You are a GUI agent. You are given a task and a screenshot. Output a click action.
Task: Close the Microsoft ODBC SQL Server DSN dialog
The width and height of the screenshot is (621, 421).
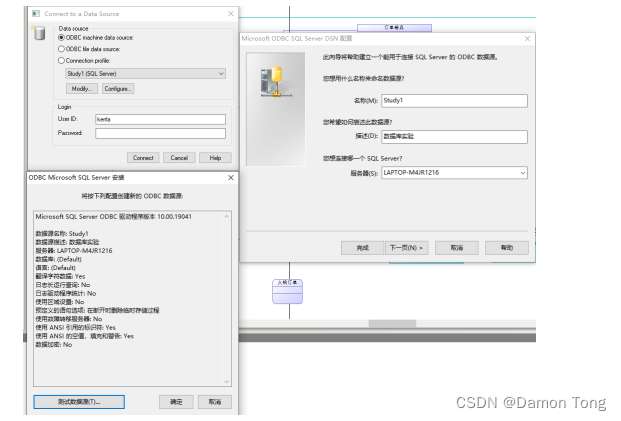(527, 38)
